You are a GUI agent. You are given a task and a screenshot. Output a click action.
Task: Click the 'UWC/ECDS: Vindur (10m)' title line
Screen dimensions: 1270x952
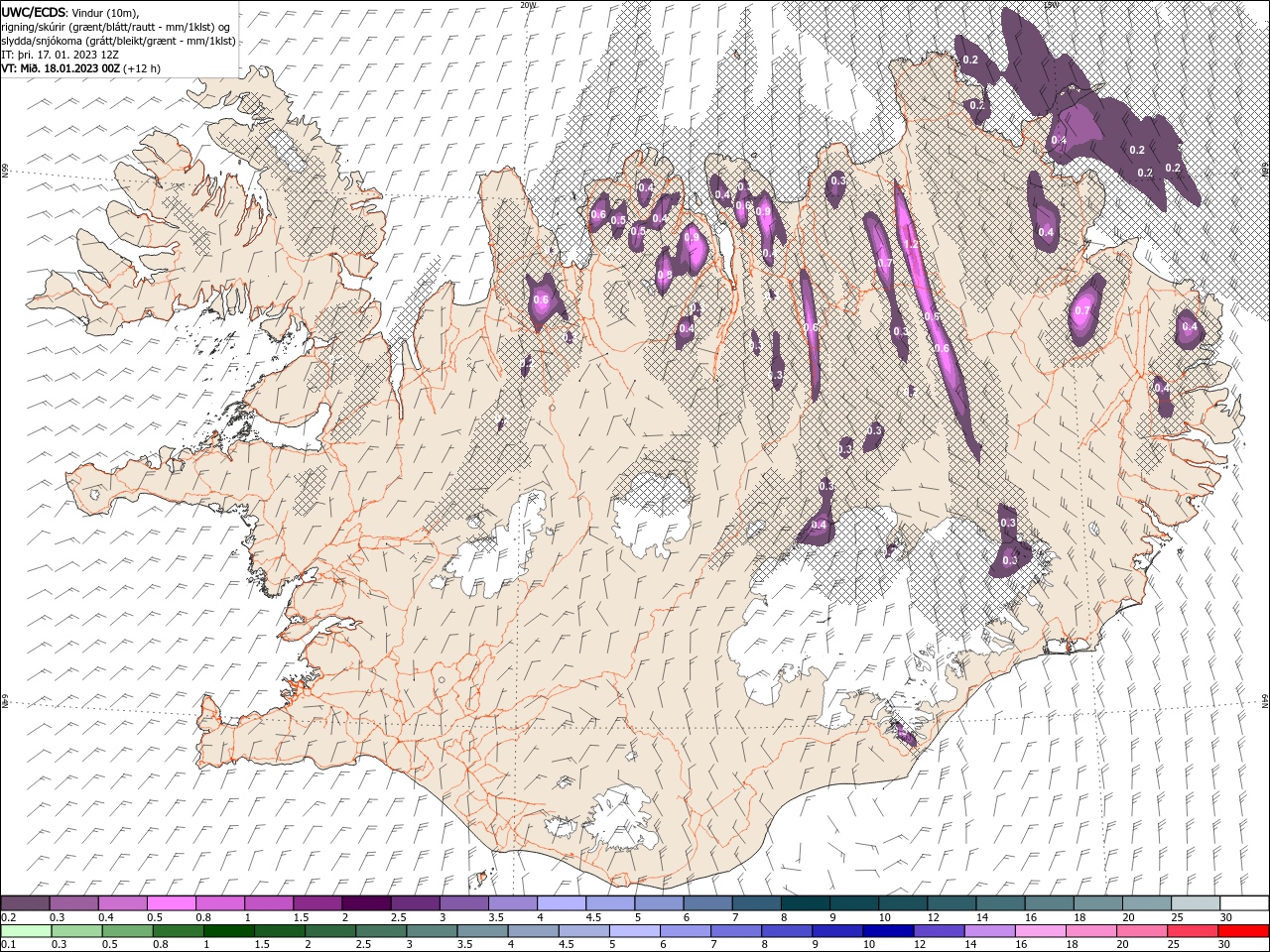click(x=70, y=12)
